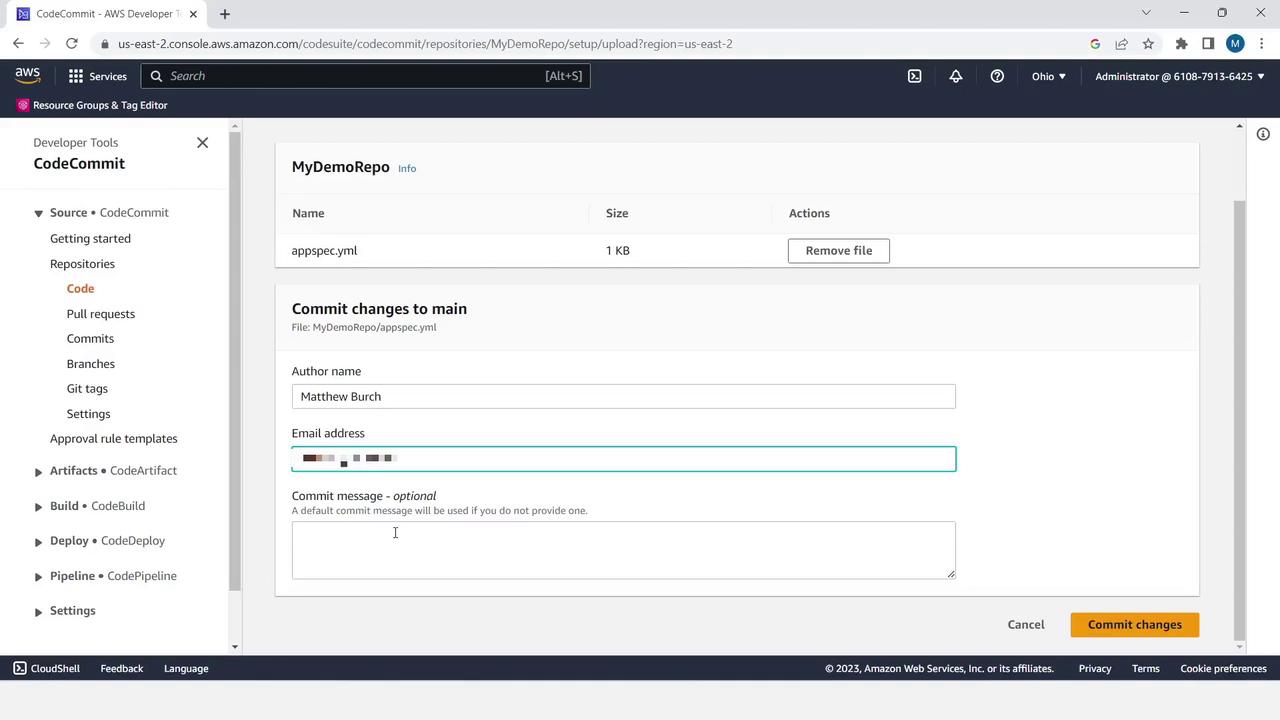Open the Info link beside MyDemoRepo
The height and width of the screenshot is (720, 1280).
407,168
